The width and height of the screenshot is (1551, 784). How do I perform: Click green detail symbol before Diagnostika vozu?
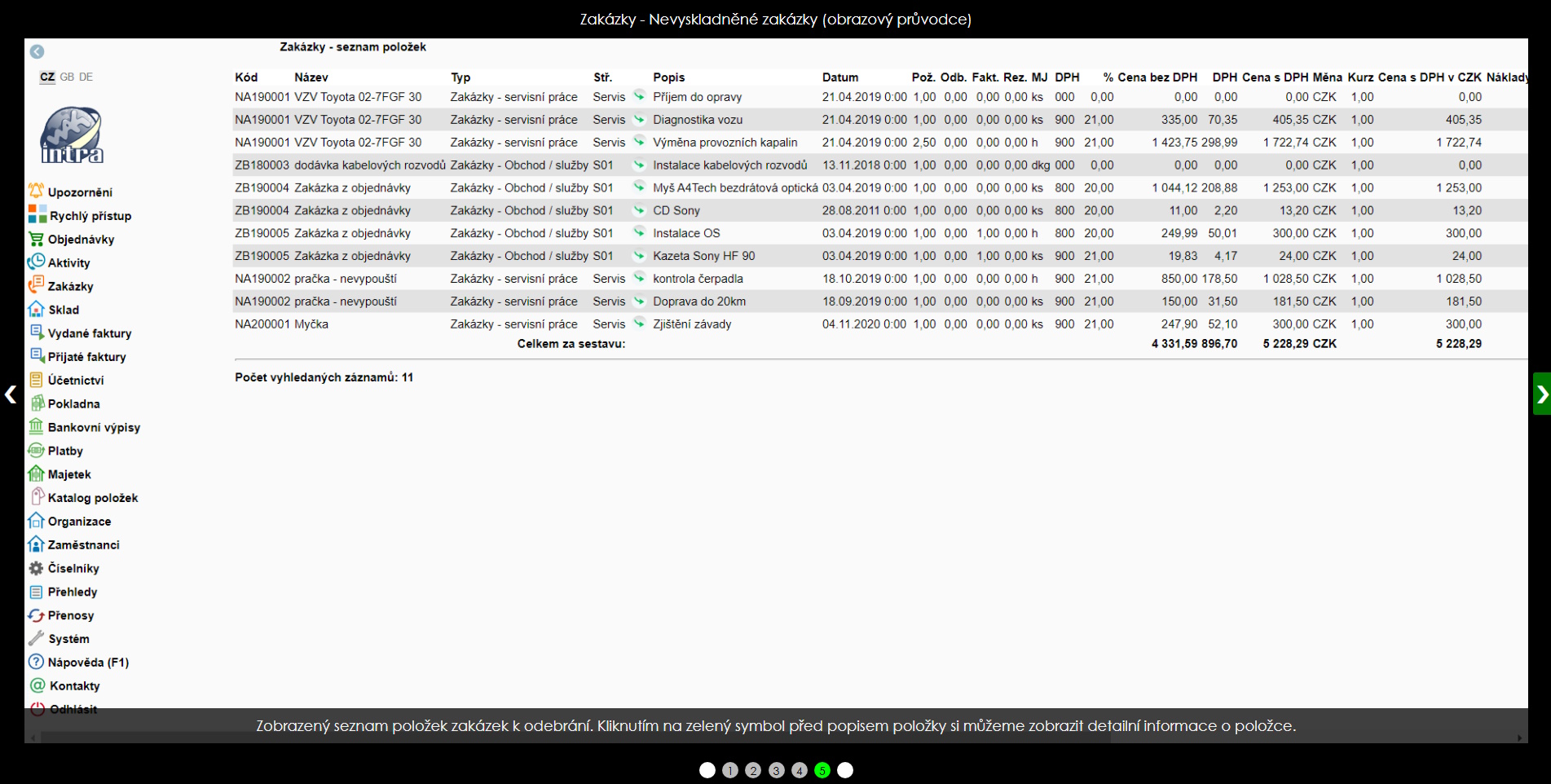(x=639, y=119)
